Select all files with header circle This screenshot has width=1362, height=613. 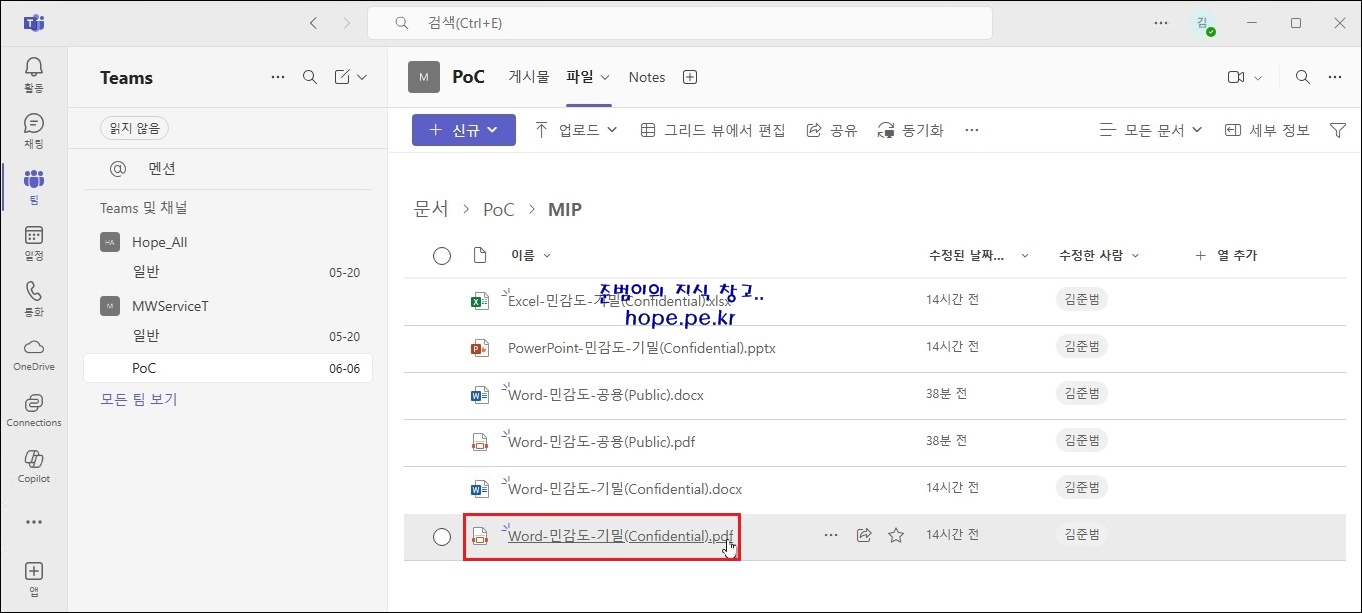pos(442,256)
